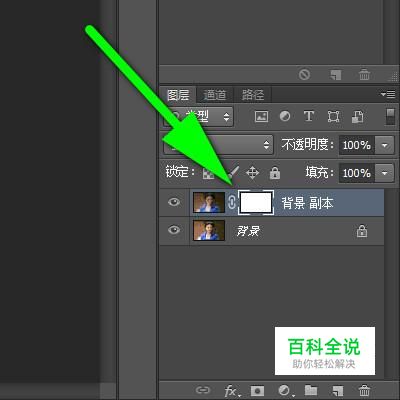Screen dimensions: 400x400
Task: Switch to the 通道 tab
Action: point(215,95)
